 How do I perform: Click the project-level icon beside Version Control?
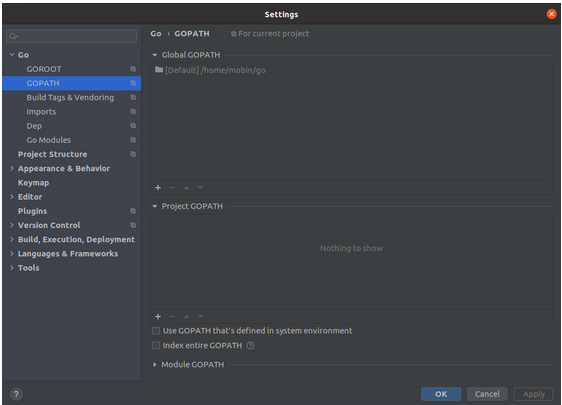(x=133, y=225)
